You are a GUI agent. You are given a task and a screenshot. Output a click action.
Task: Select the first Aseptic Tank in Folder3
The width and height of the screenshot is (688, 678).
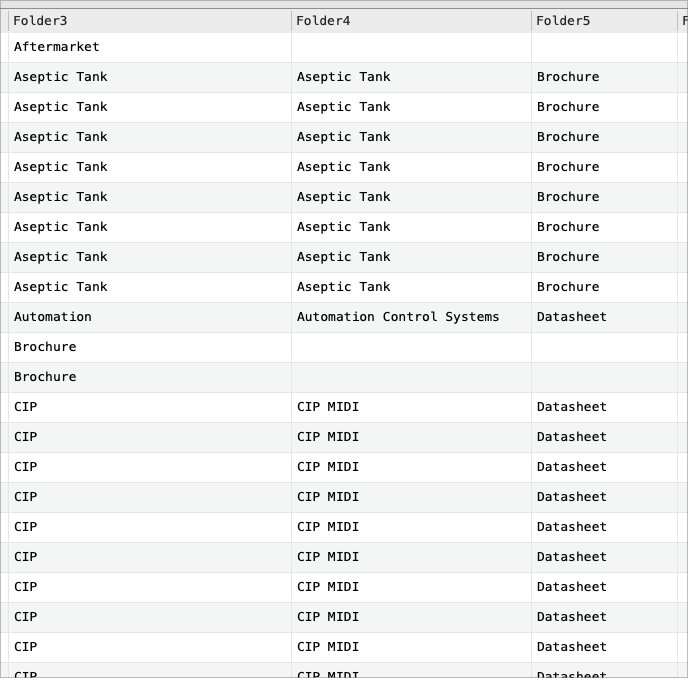(x=61, y=77)
